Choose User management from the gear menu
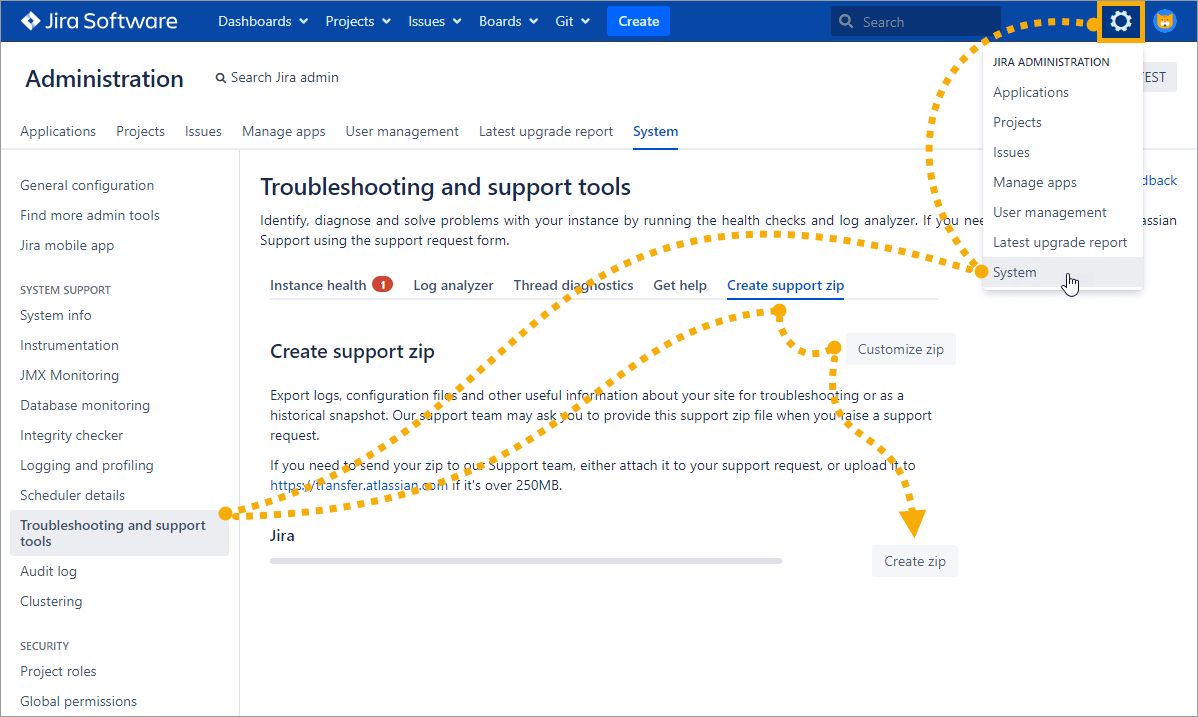This screenshot has height=717, width=1198. pos(1049,212)
